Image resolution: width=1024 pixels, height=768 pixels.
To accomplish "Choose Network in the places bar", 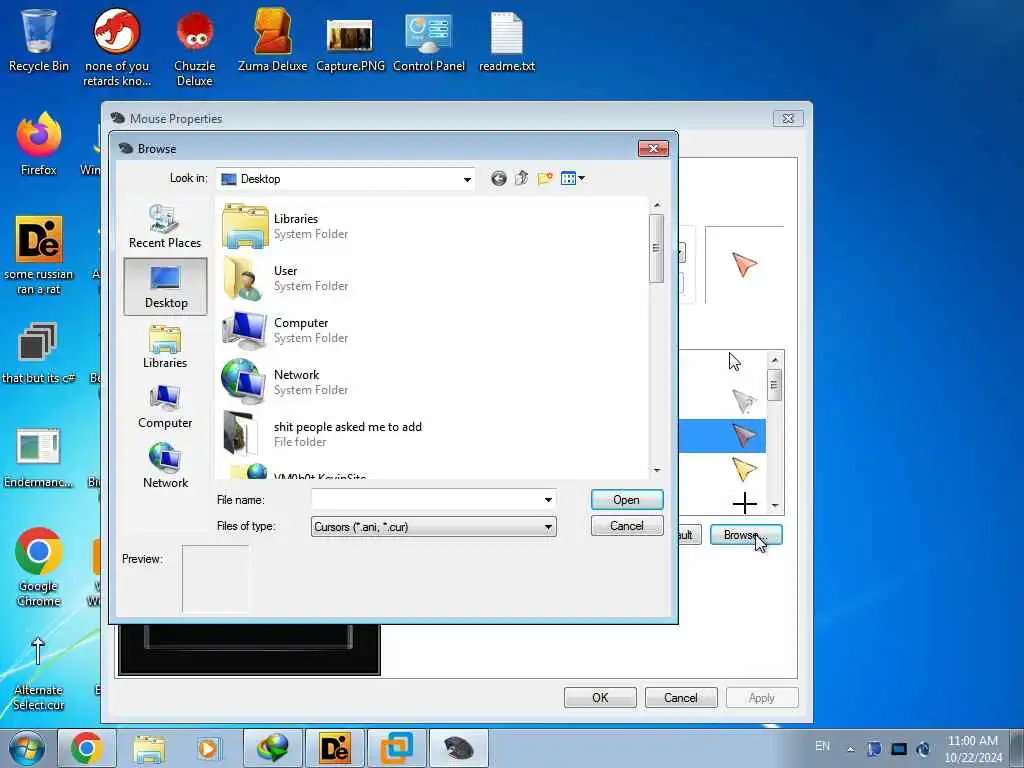I will pos(165,466).
